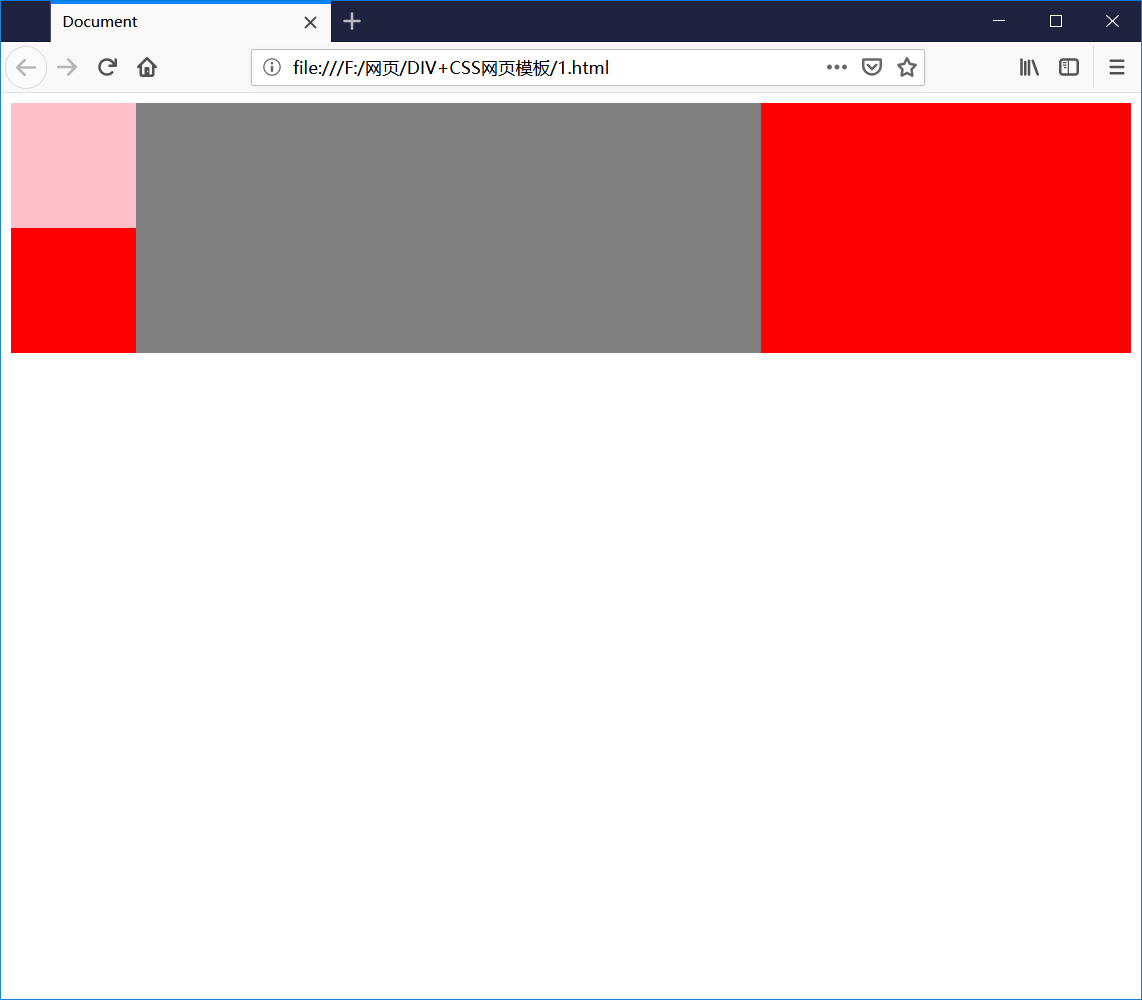Open the page actions ellipsis menu
This screenshot has height=1000, width=1142.
pyautogui.click(x=836, y=67)
